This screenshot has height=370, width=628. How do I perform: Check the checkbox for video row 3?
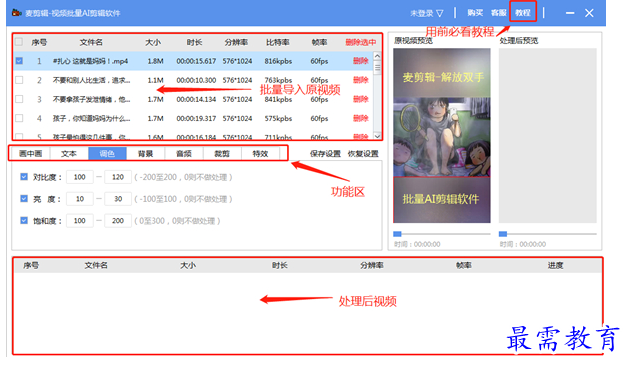19,99
